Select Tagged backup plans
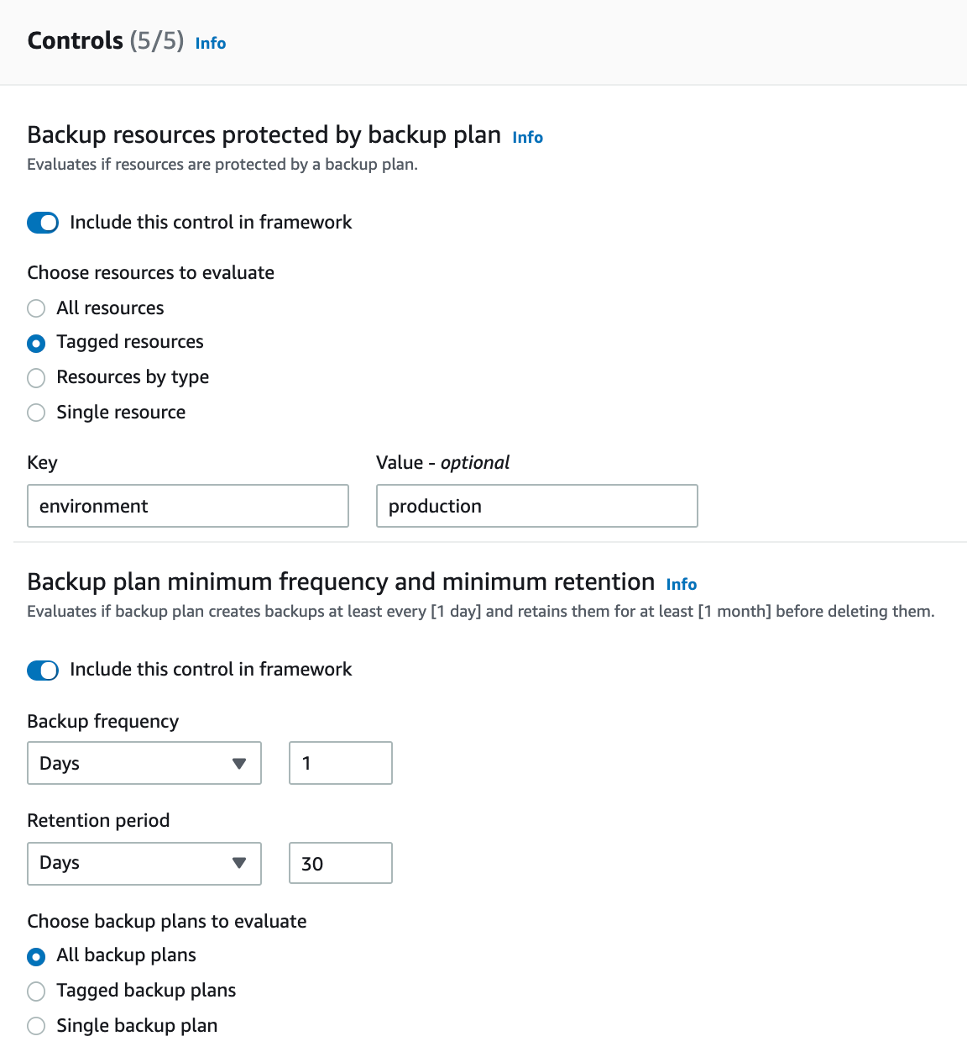 point(35,991)
